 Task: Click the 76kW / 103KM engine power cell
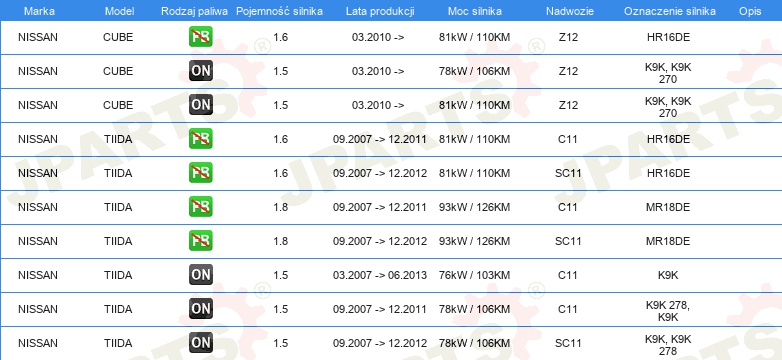pyautogui.click(x=474, y=275)
